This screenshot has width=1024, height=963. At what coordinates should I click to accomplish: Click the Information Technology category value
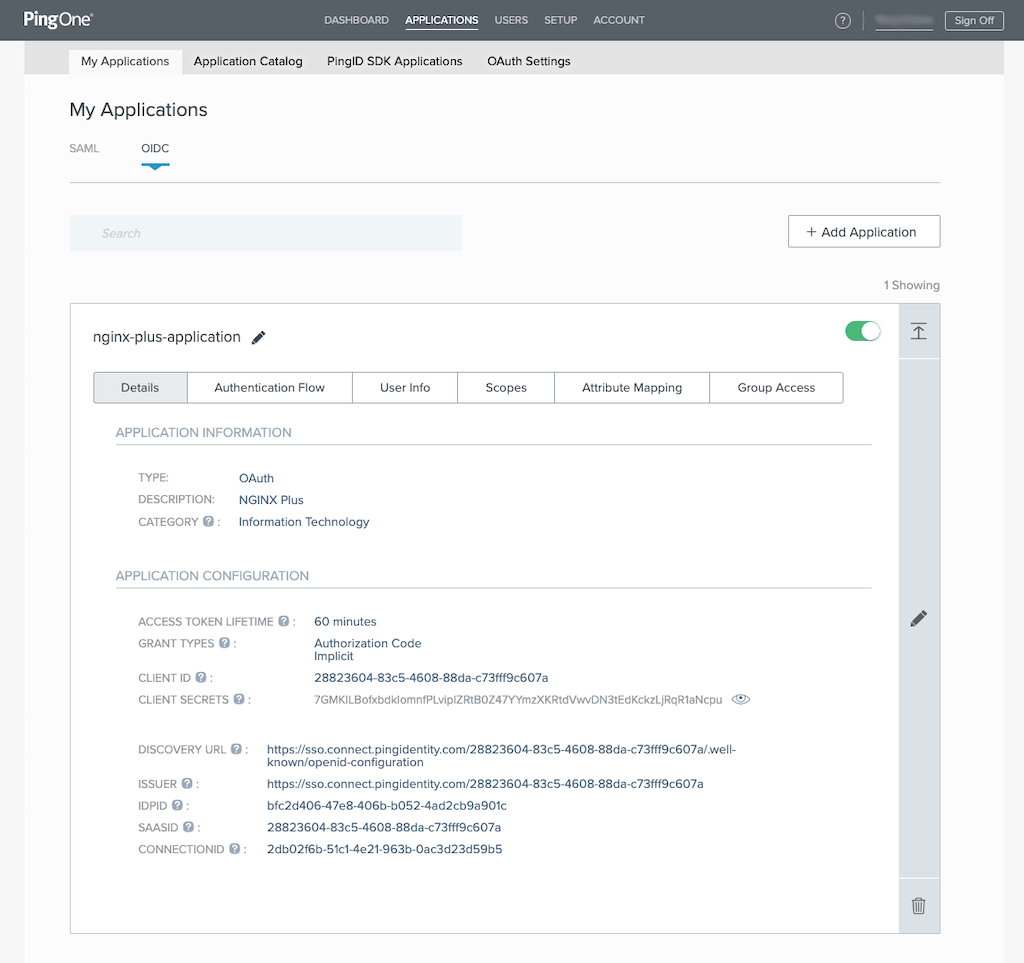point(304,522)
